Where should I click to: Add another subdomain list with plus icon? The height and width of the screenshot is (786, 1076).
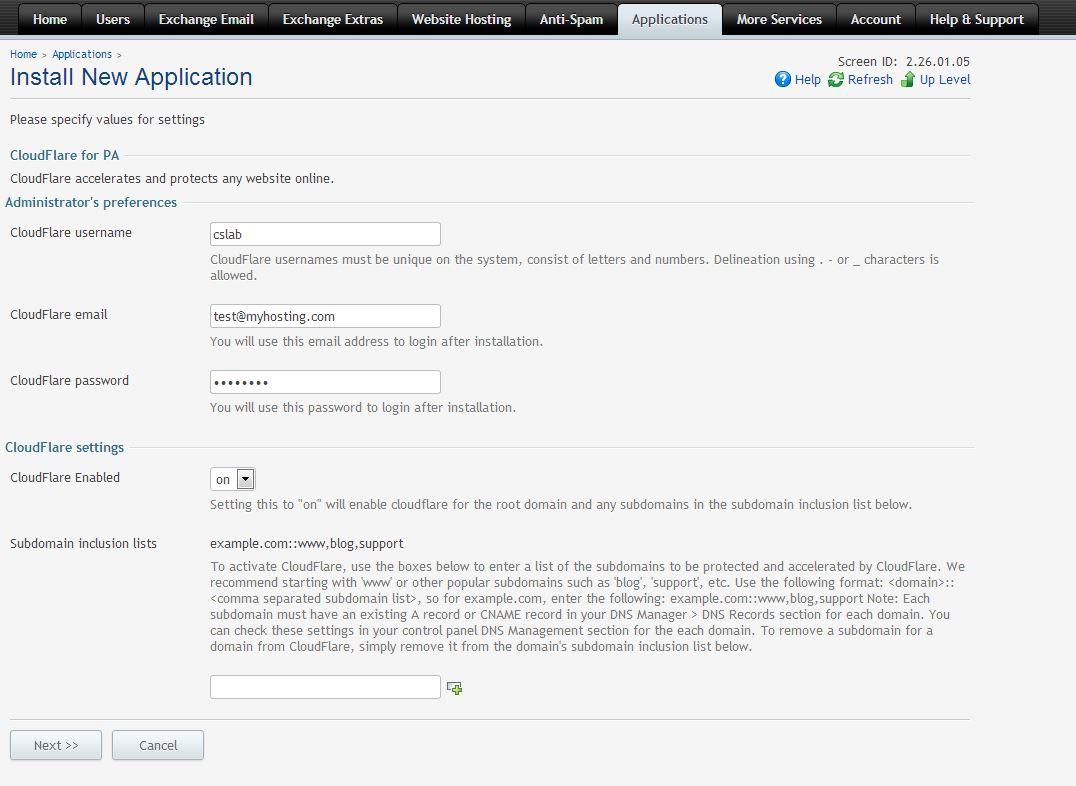coord(454,688)
